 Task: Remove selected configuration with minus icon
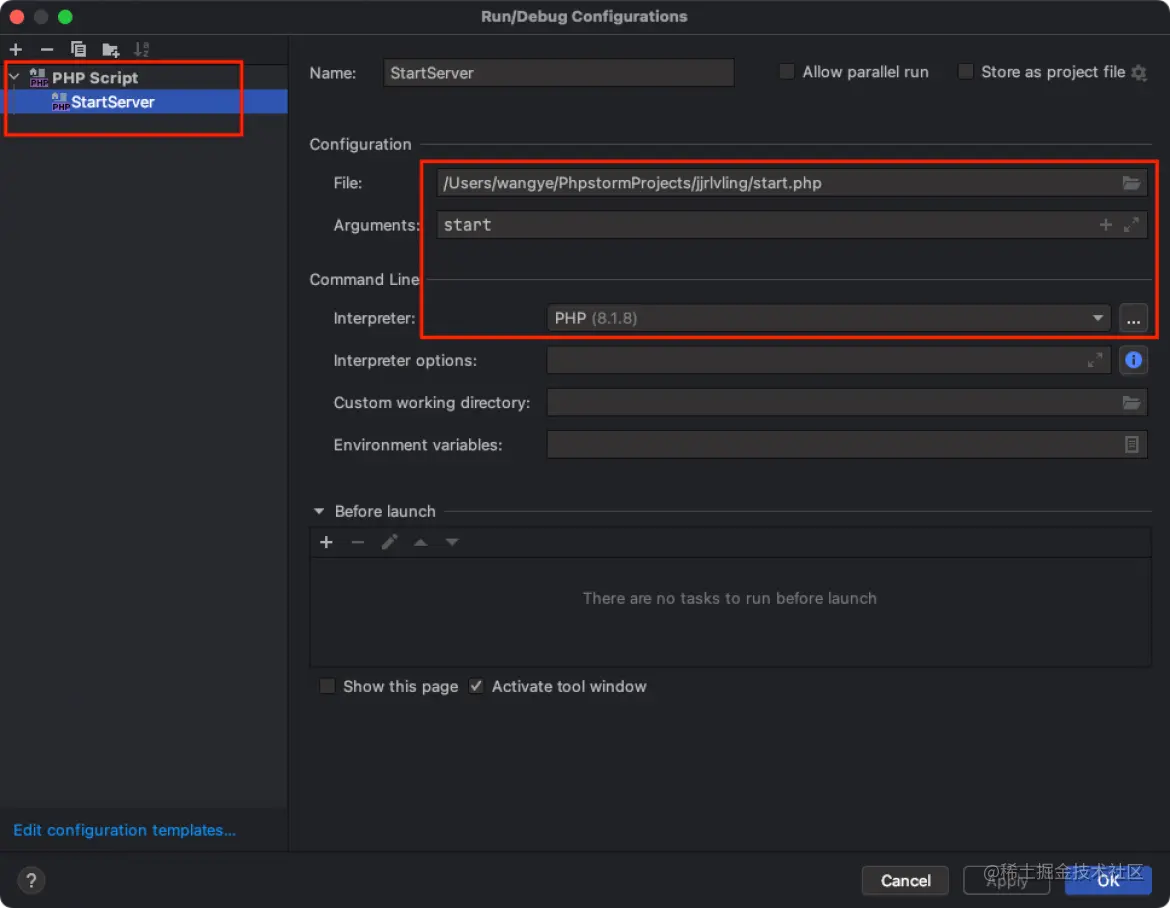pyautogui.click(x=47, y=49)
